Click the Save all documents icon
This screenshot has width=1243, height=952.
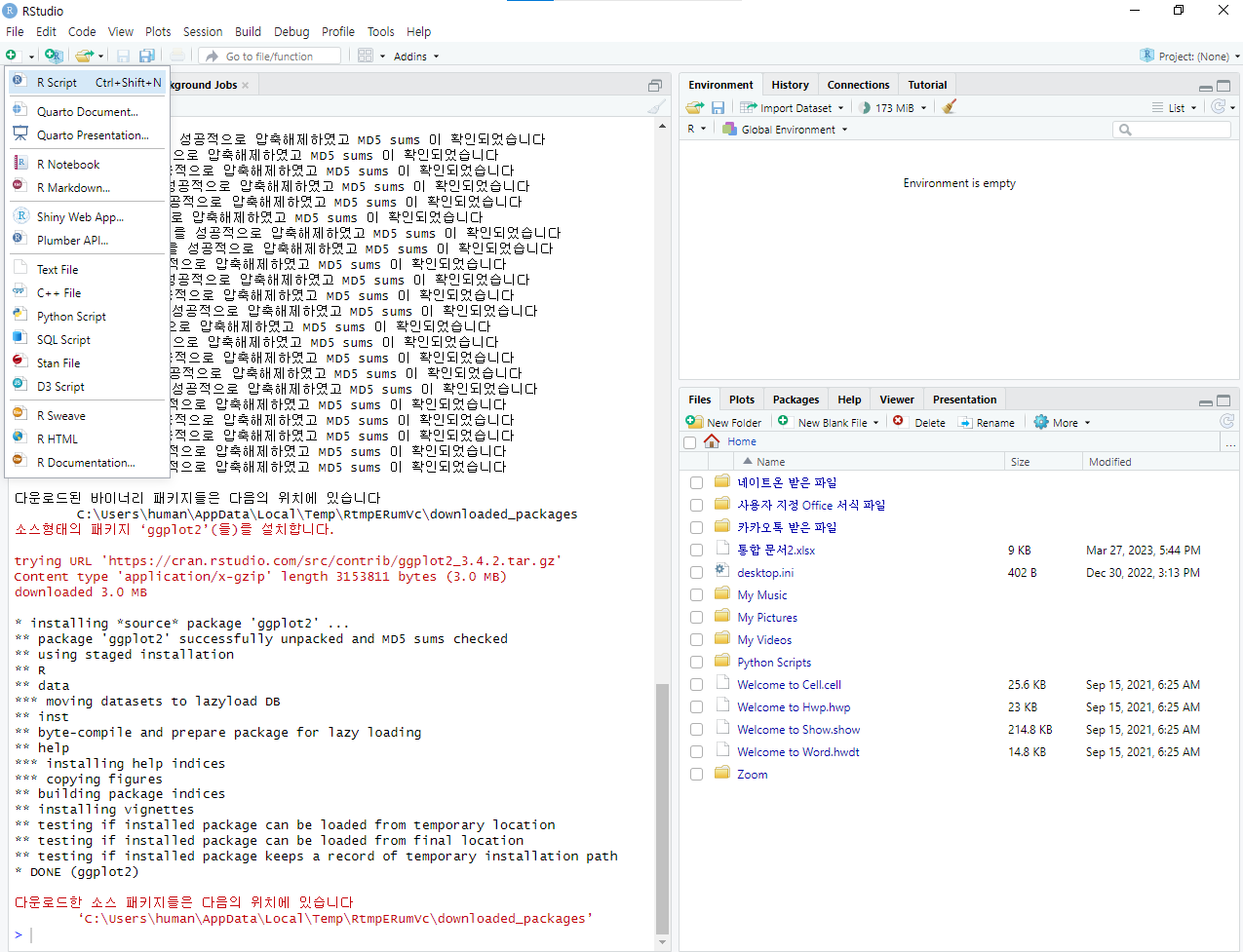[x=147, y=57]
